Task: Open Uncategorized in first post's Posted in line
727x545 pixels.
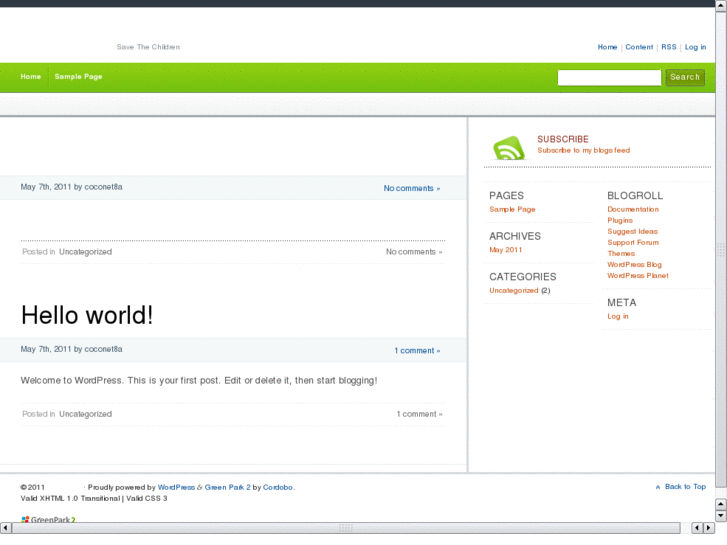Action: point(85,252)
